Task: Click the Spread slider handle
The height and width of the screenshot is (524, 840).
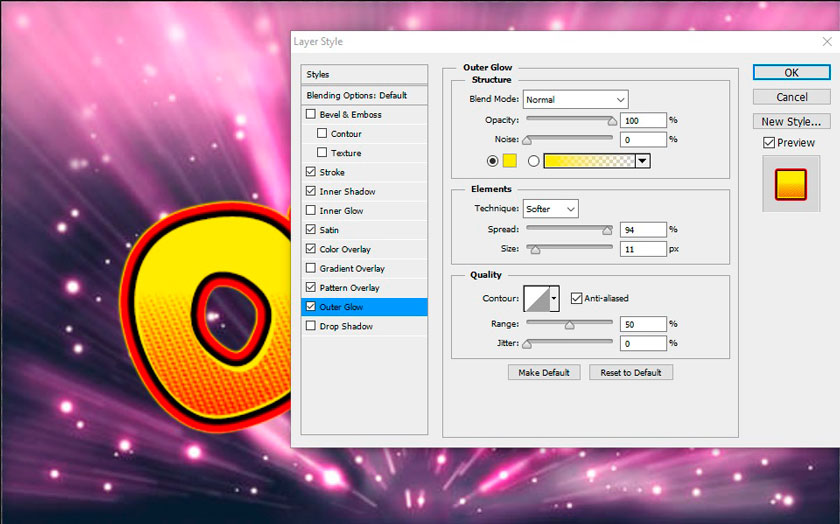Action: [x=607, y=231]
